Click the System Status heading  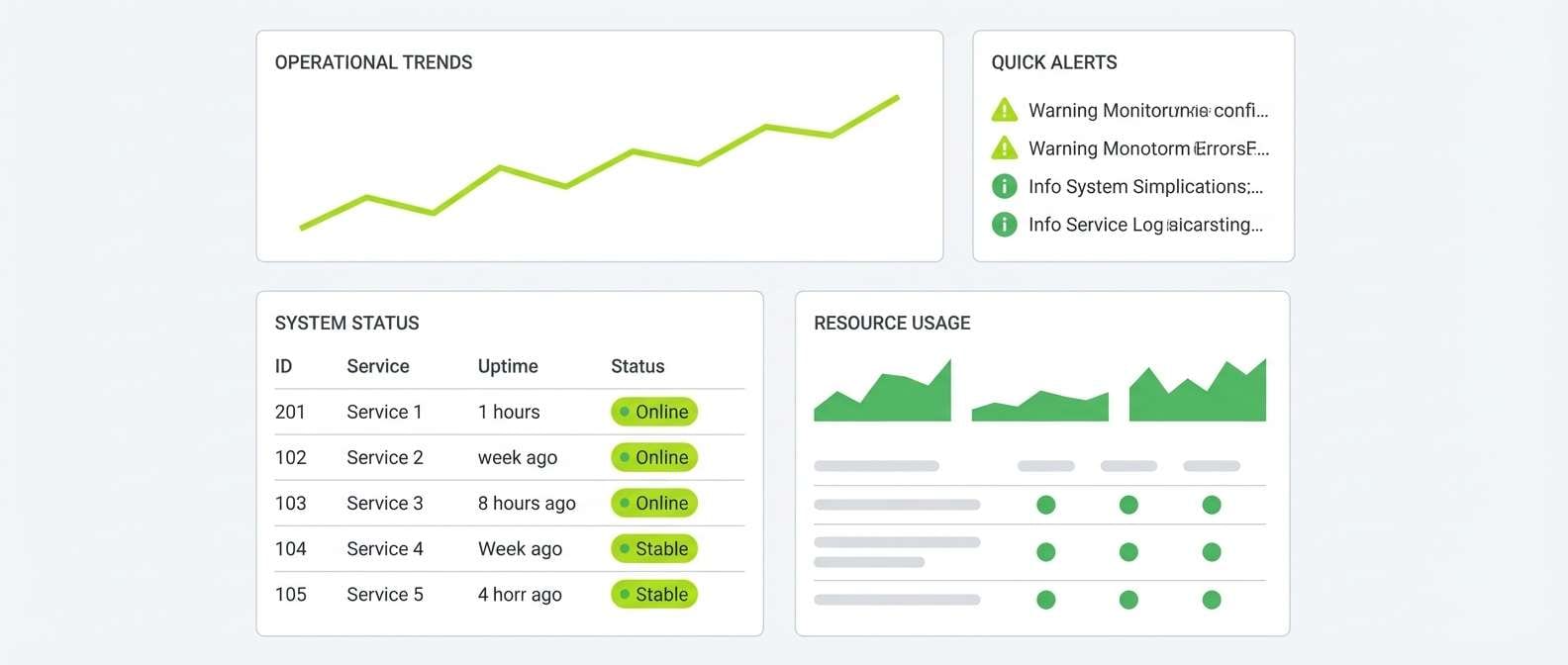[346, 323]
